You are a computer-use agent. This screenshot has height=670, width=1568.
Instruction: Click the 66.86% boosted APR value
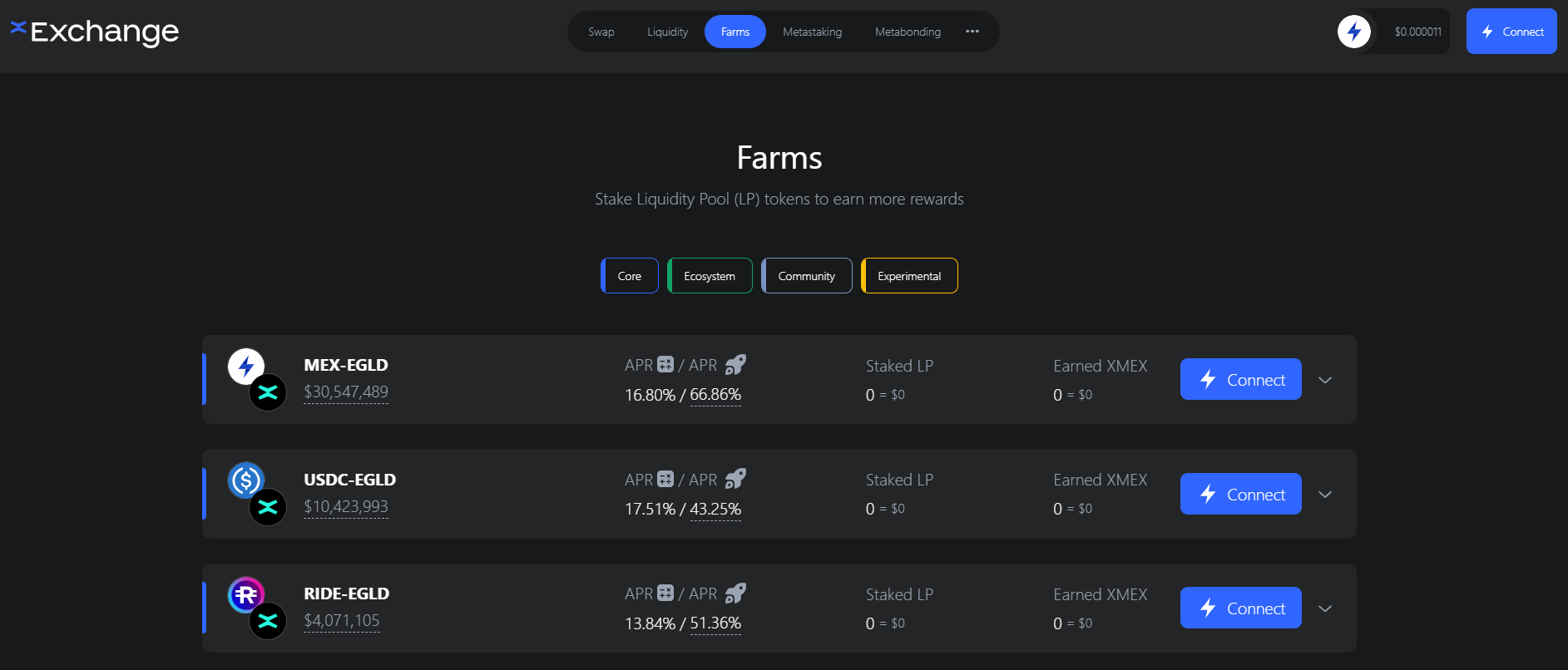pyautogui.click(x=715, y=395)
